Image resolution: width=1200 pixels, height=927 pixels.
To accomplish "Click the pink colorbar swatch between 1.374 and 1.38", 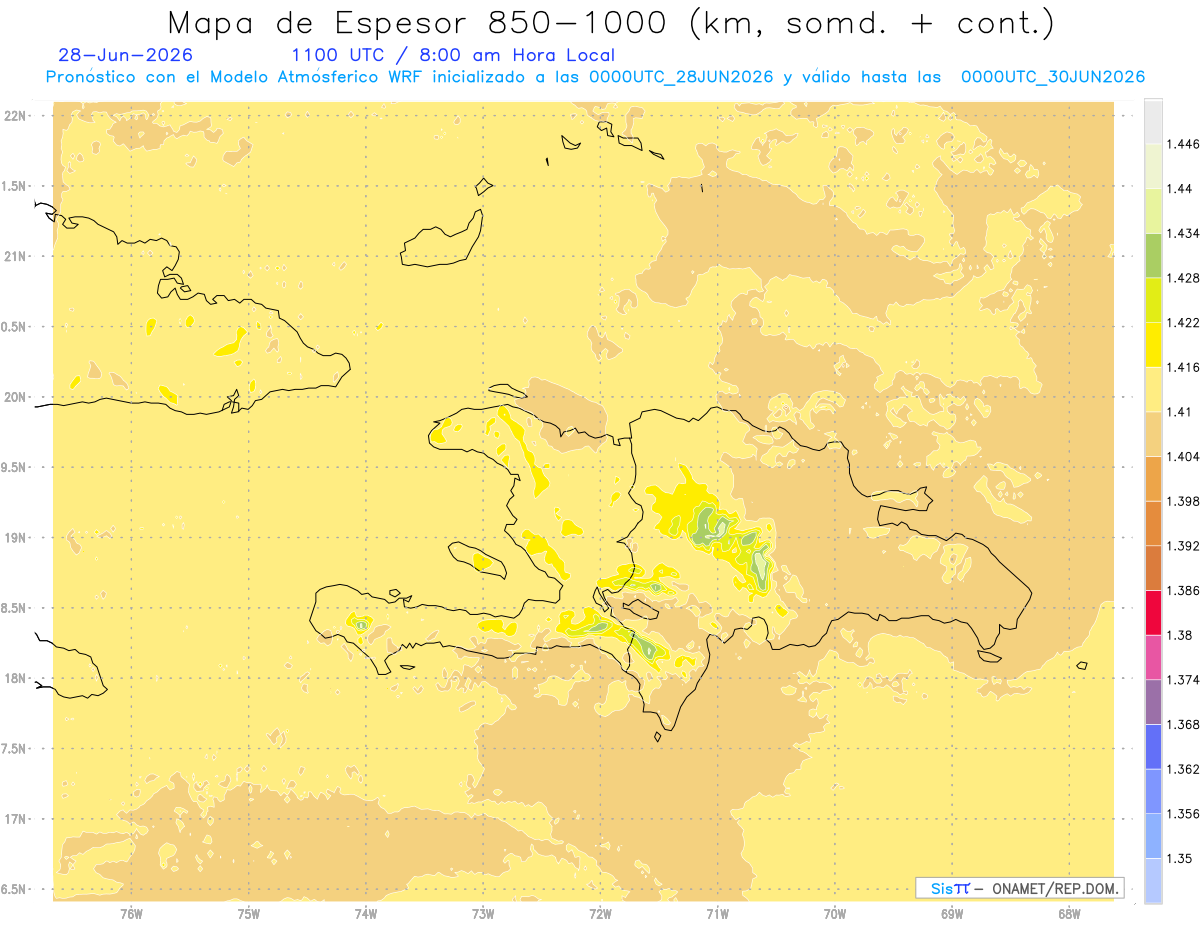I will (x=1153, y=657).
